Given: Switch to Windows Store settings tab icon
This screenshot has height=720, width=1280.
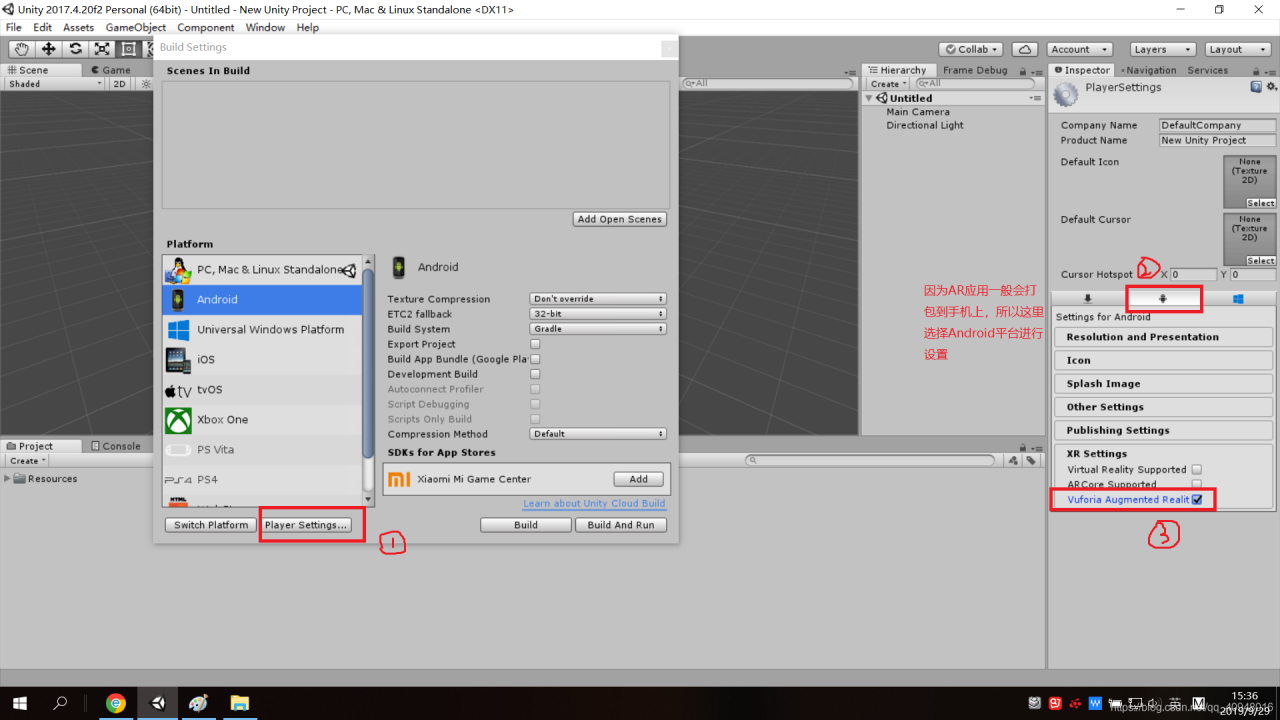Looking at the screenshot, I should [1238, 299].
